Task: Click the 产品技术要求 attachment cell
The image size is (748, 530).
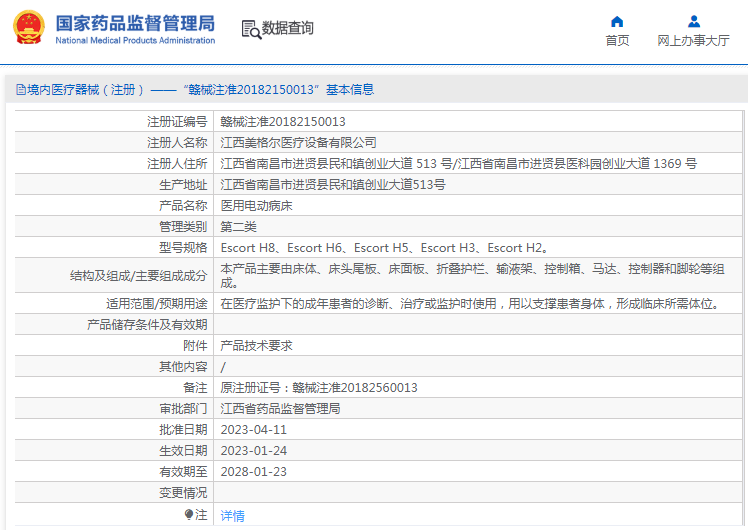Action: coord(256,346)
